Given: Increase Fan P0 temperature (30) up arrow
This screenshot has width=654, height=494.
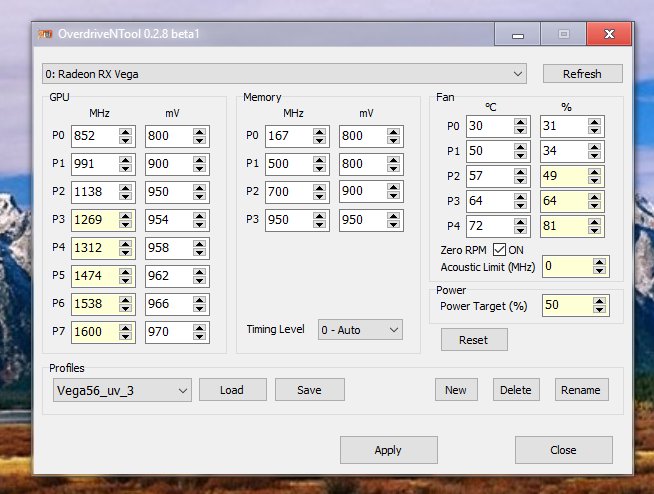Looking at the screenshot, I should pyautogui.click(x=521, y=122).
